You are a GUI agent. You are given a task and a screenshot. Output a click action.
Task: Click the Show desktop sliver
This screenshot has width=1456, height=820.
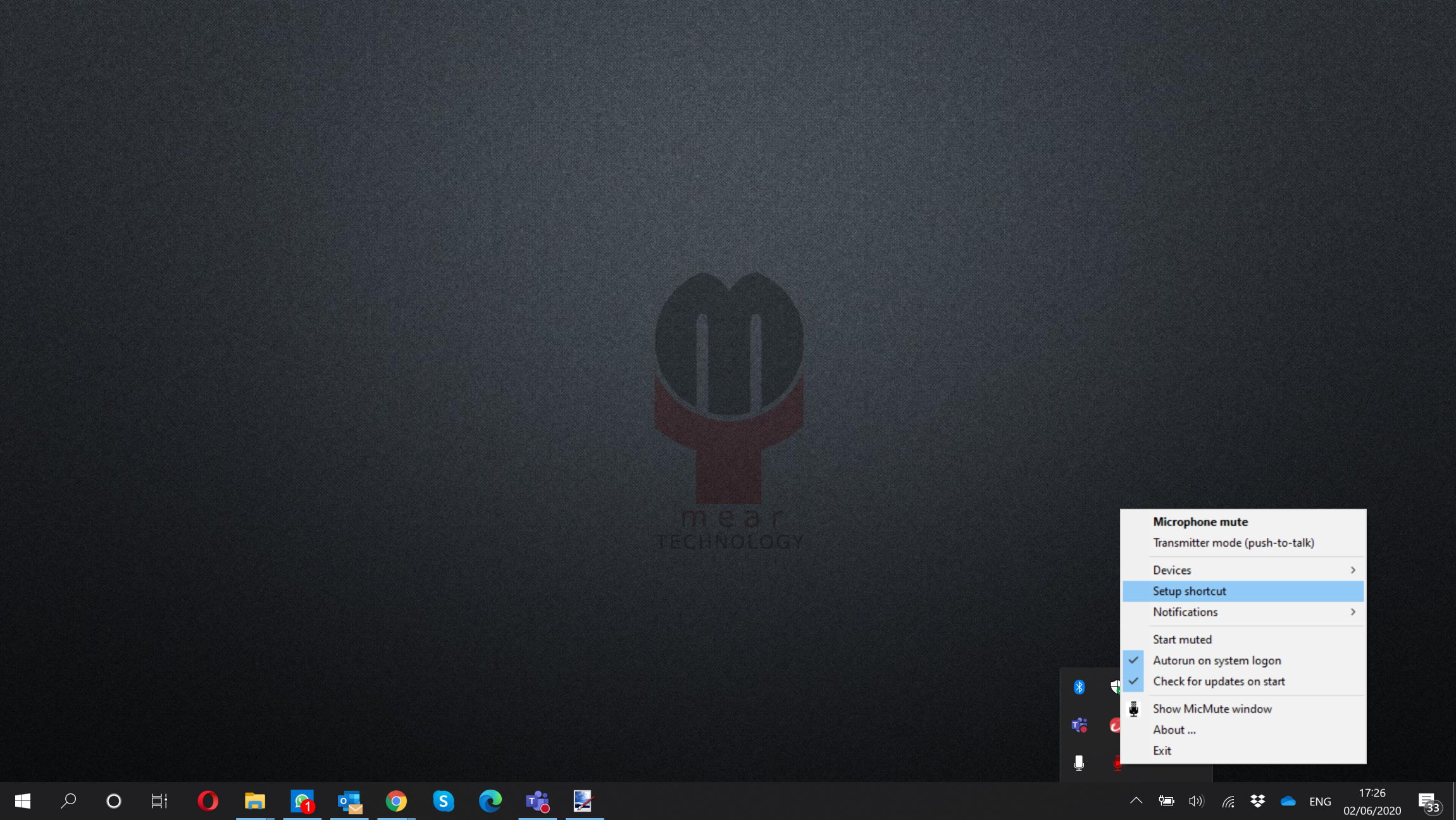pos(1453,801)
